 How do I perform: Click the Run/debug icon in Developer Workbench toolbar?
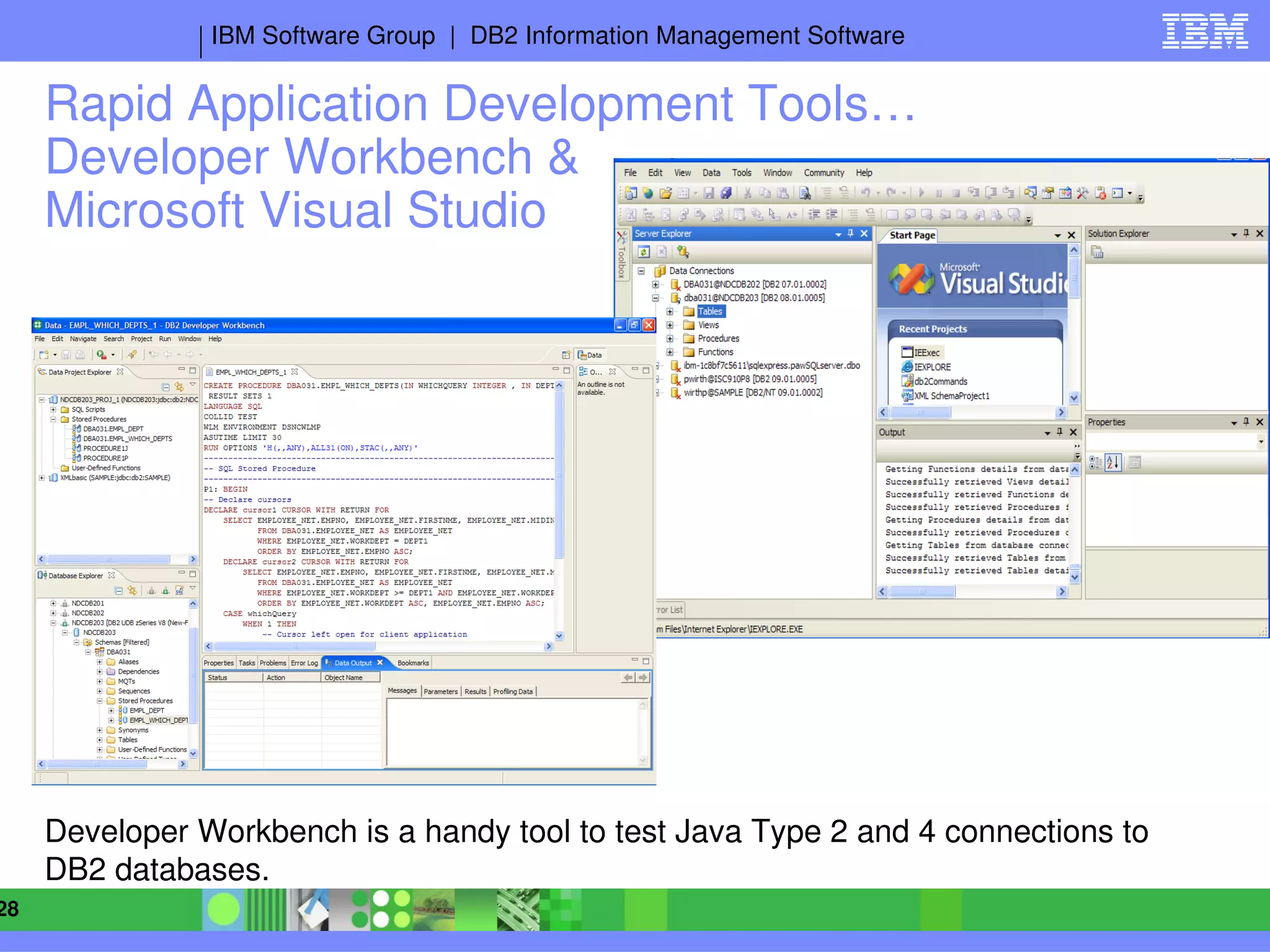click(102, 355)
